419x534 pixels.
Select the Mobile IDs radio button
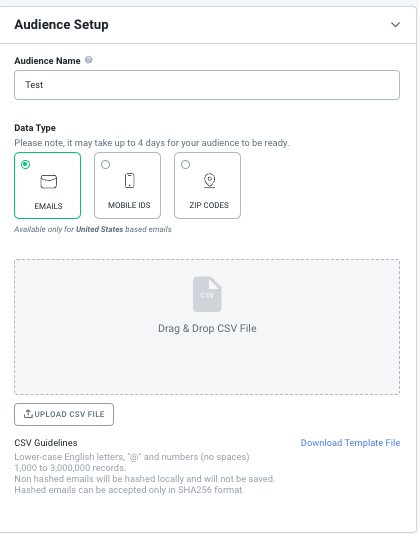106,164
